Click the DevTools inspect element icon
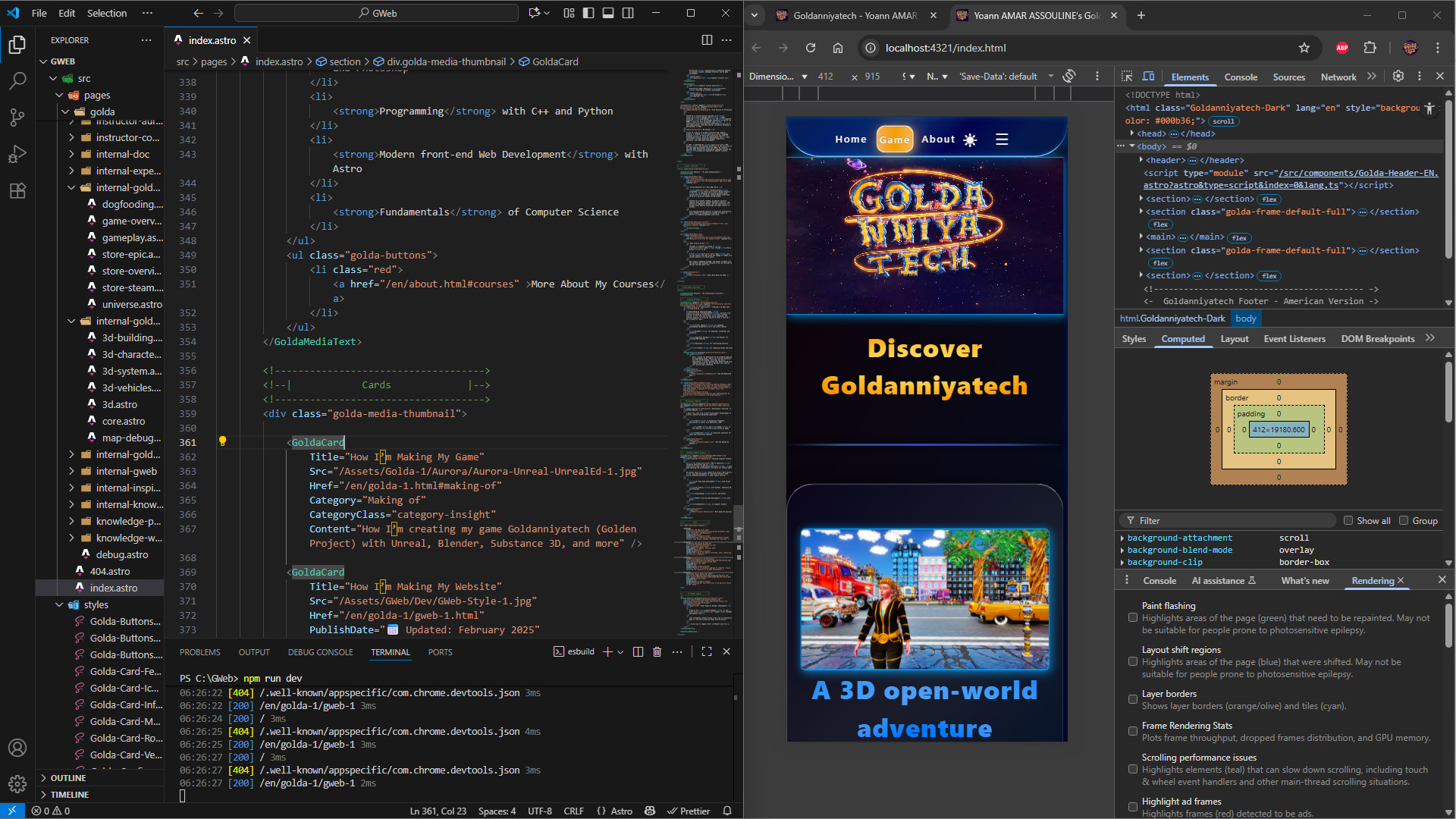 point(1127,77)
